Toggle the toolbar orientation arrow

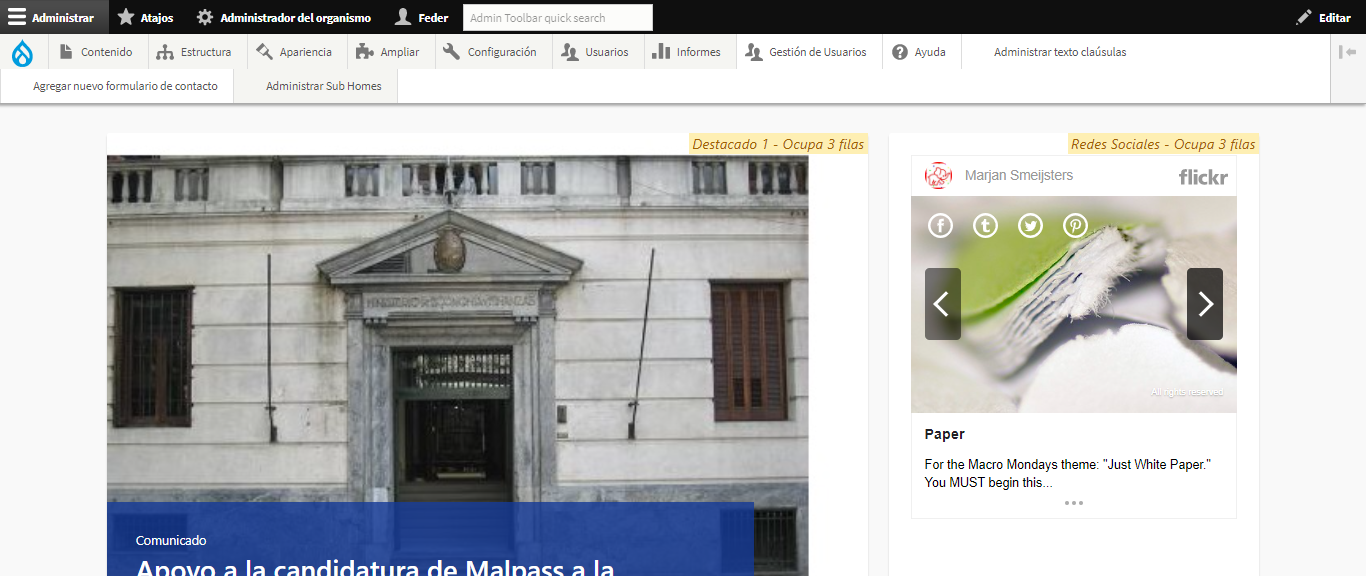click(1347, 52)
